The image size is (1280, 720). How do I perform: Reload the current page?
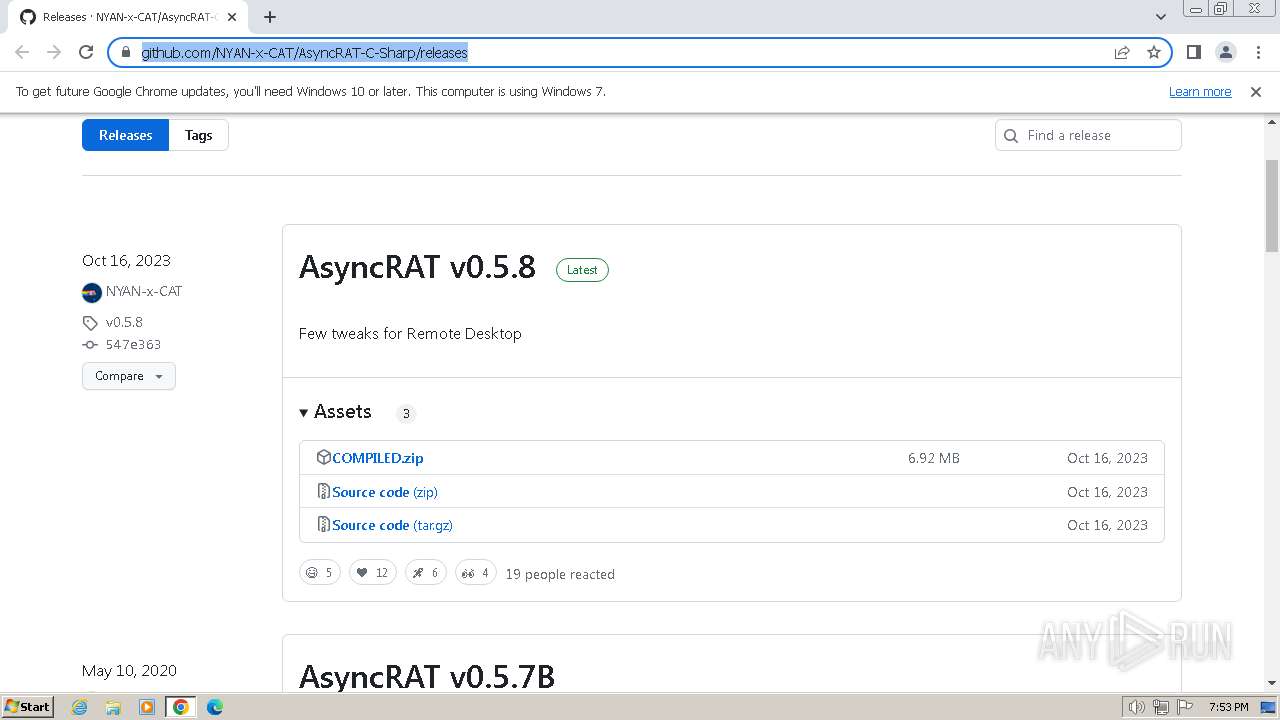click(x=86, y=52)
